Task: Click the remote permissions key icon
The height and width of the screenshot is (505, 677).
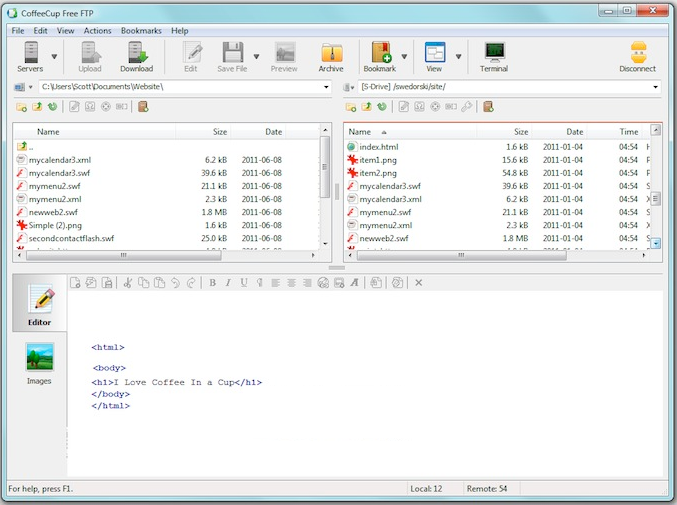Action: point(467,107)
